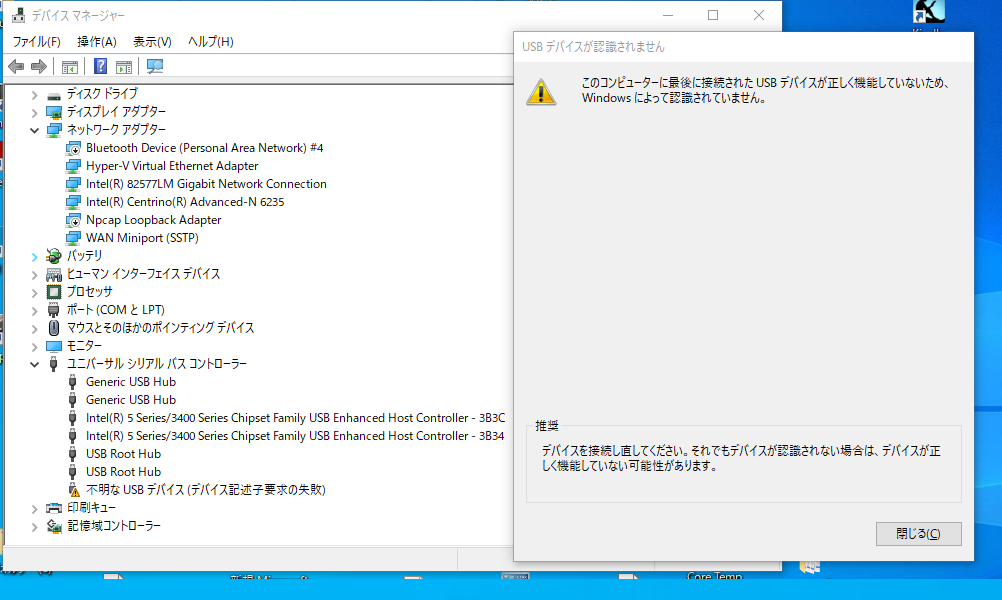Click the mouse icon beside マウスとそのほかのポインティング デバイス
Image resolution: width=1002 pixels, height=600 pixels.
(x=54, y=328)
